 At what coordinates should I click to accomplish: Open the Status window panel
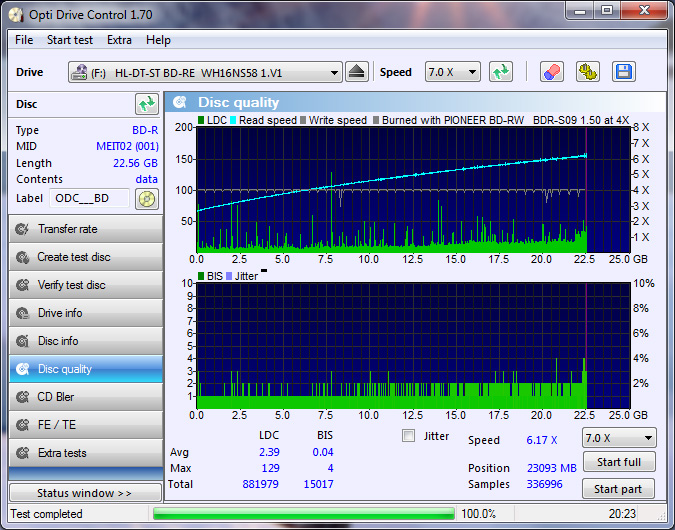click(x=84, y=493)
